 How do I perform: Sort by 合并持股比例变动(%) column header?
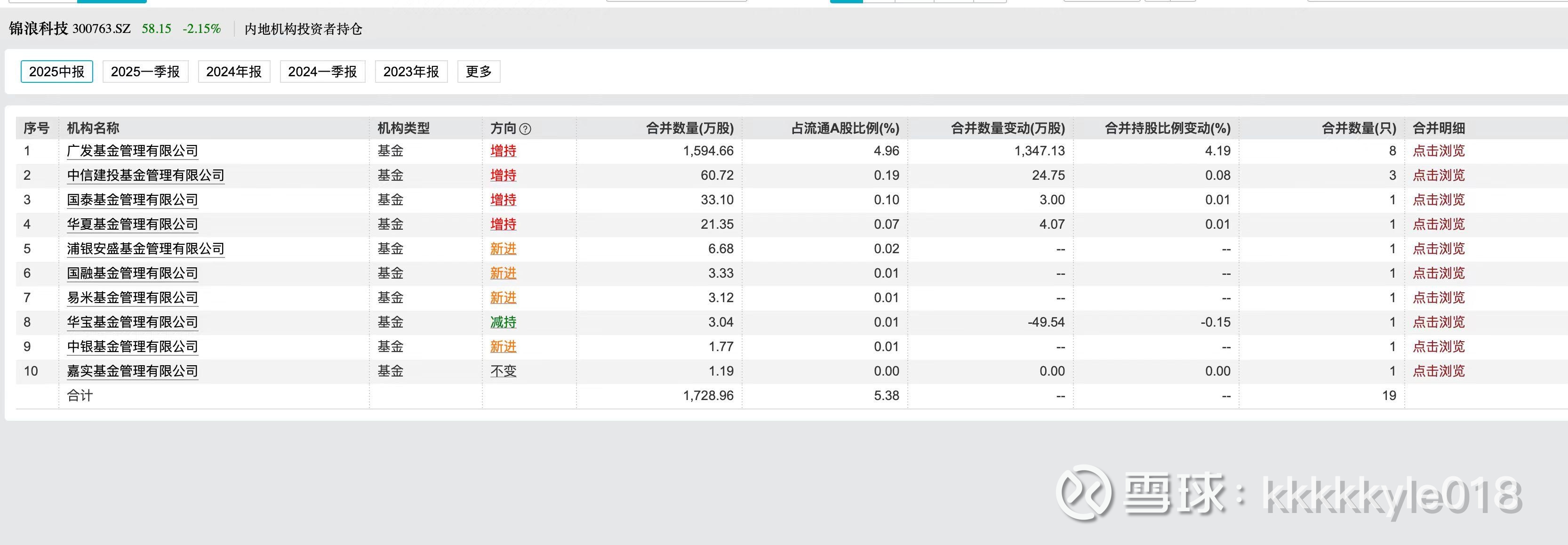[x=1168, y=128]
